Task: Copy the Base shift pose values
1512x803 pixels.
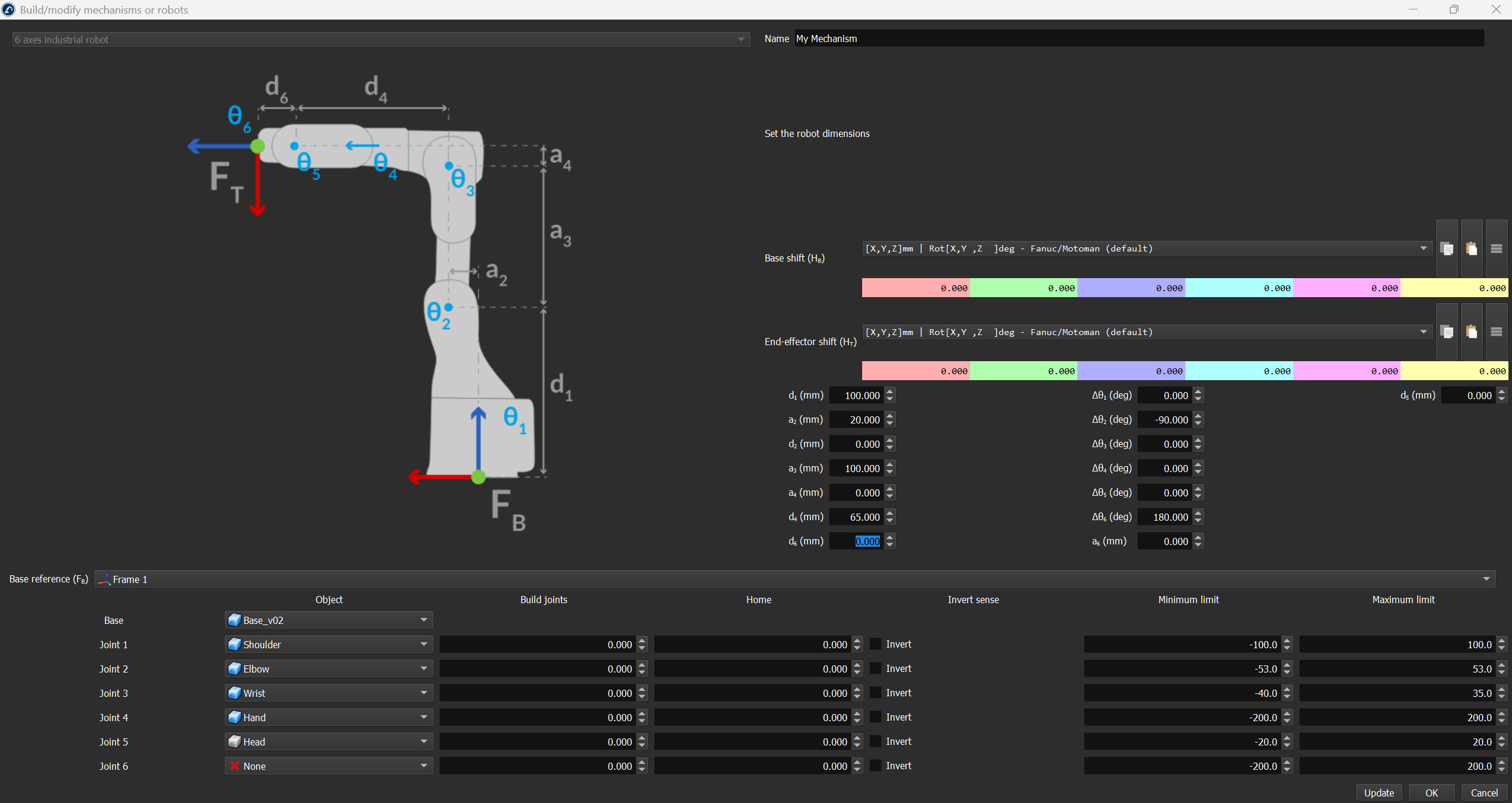Action: [x=1447, y=249]
